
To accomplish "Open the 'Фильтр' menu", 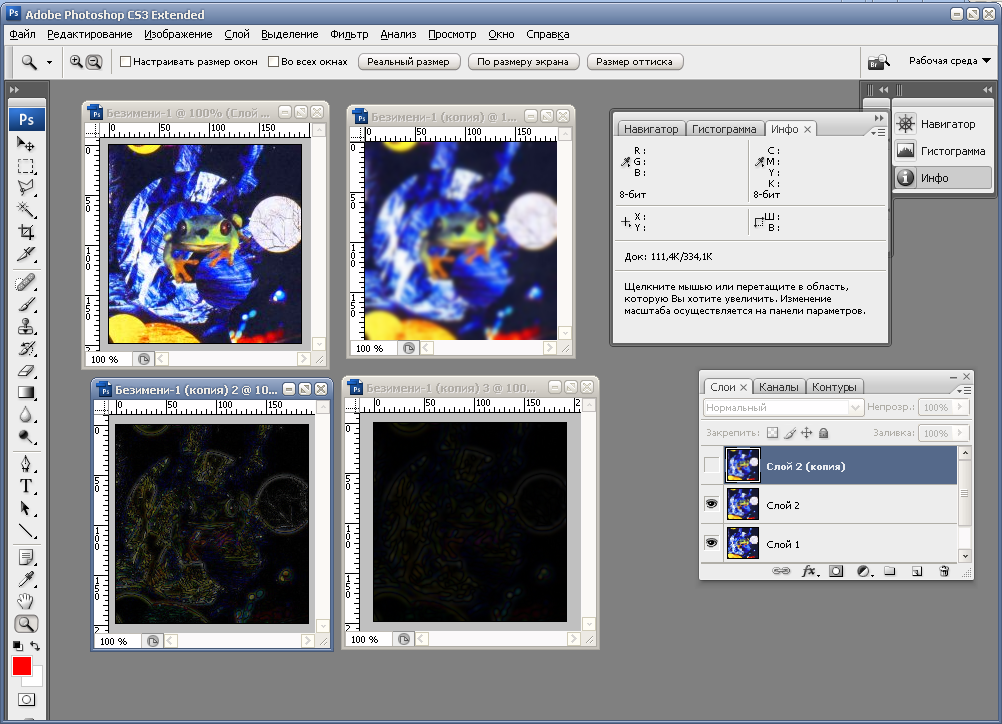I will (x=349, y=35).
